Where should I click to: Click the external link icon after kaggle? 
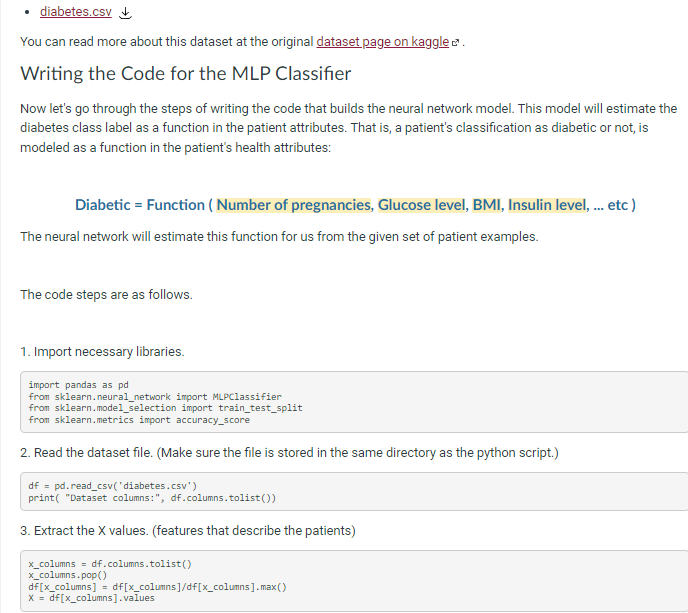pyautogui.click(x=455, y=43)
